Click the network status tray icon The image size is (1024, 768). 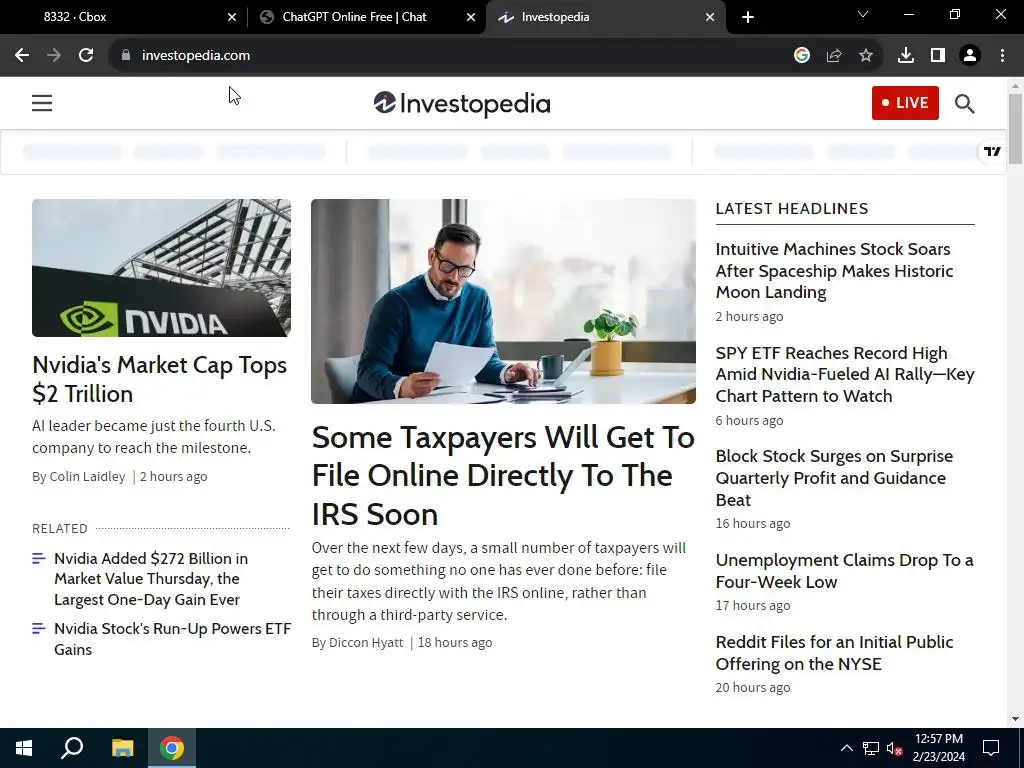871,748
